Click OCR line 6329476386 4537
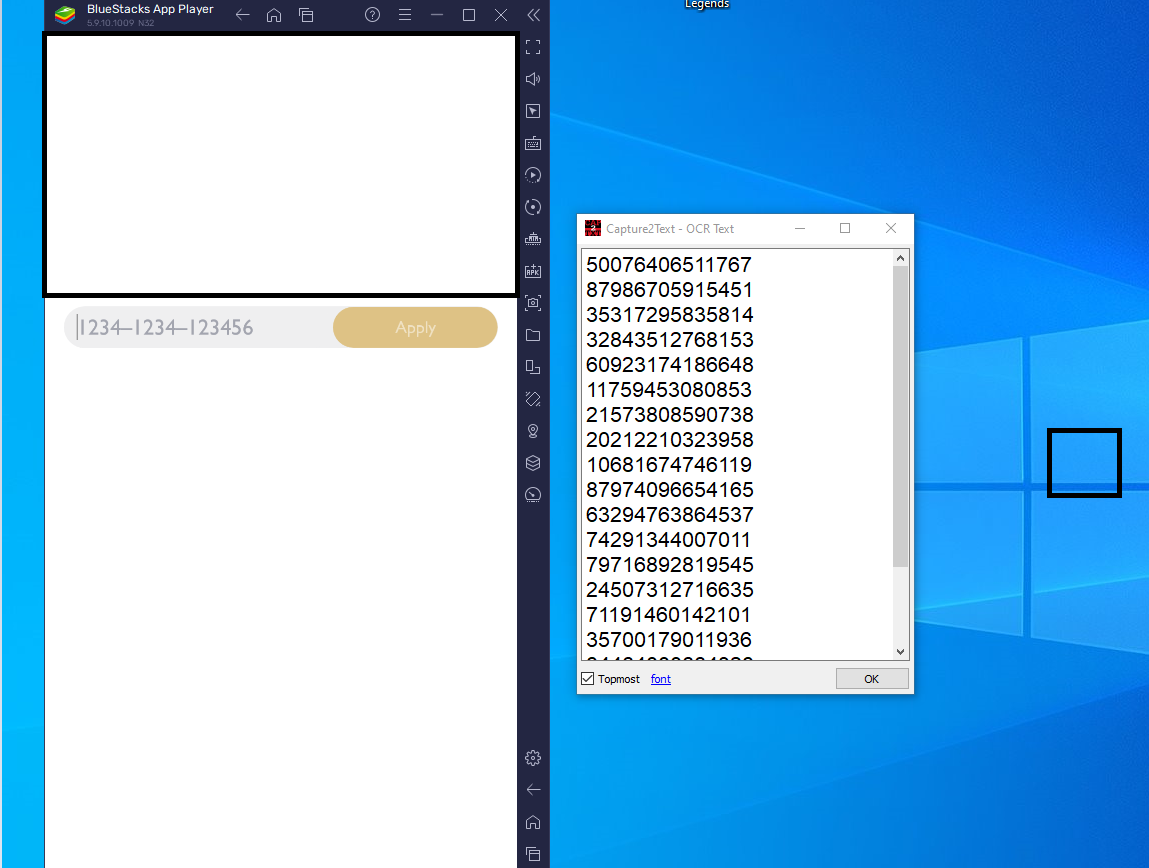The height and width of the screenshot is (868, 1149). pos(670,513)
